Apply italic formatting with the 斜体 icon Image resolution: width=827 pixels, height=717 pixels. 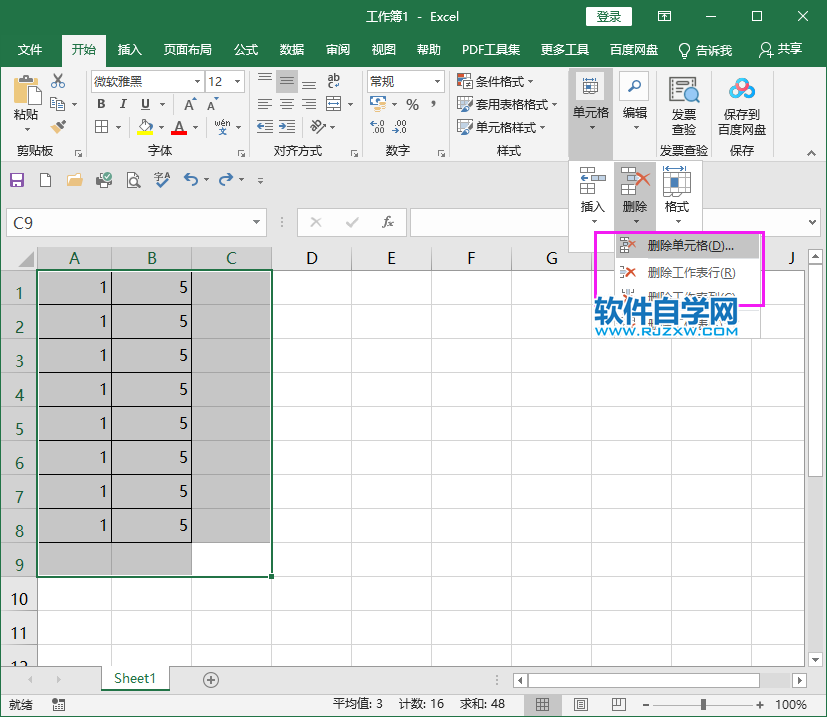124,102
